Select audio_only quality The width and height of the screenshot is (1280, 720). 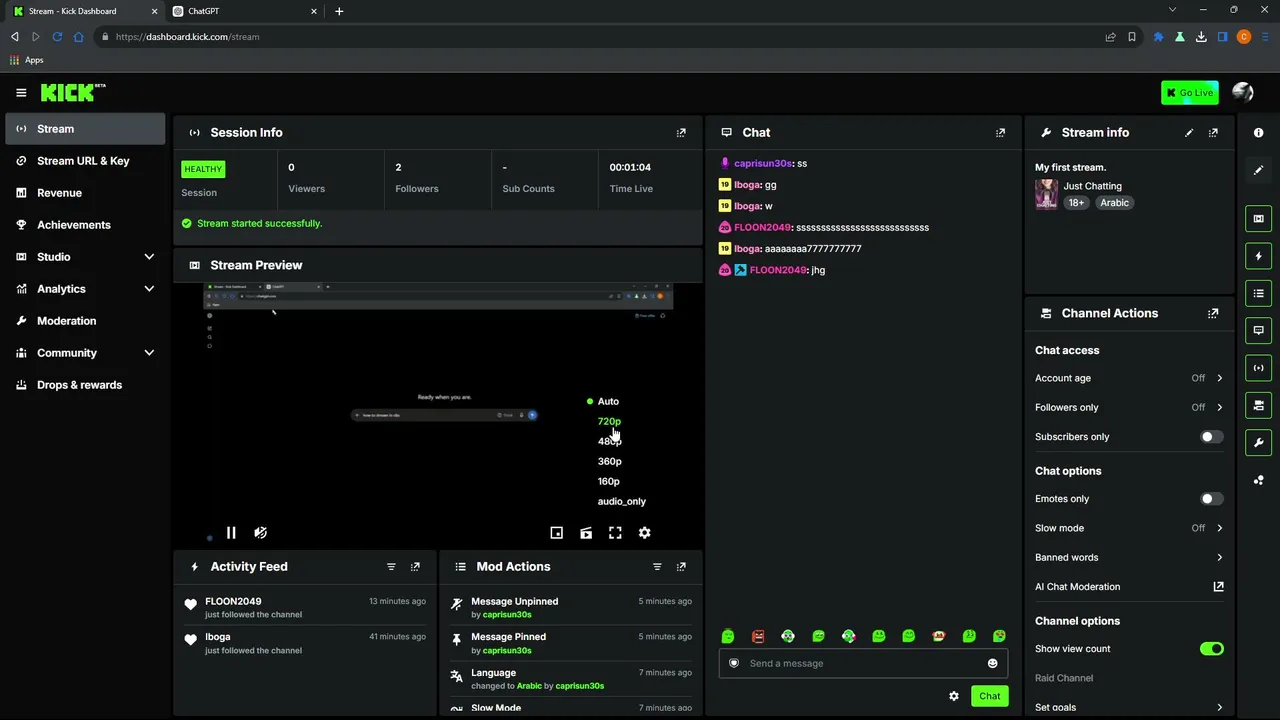pyautogui.click(x=622, y=501)
